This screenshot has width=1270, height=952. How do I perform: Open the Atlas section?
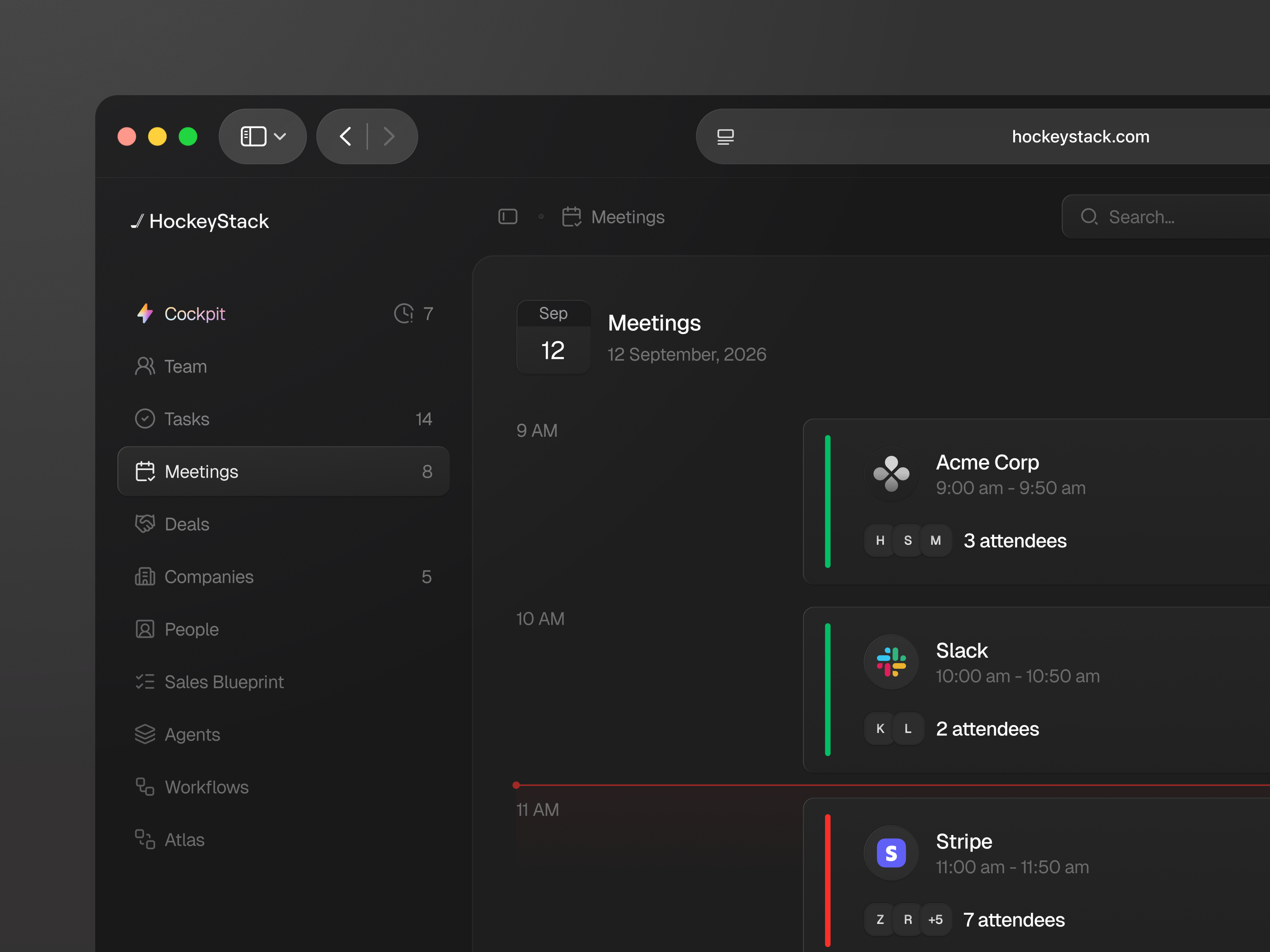283,839
